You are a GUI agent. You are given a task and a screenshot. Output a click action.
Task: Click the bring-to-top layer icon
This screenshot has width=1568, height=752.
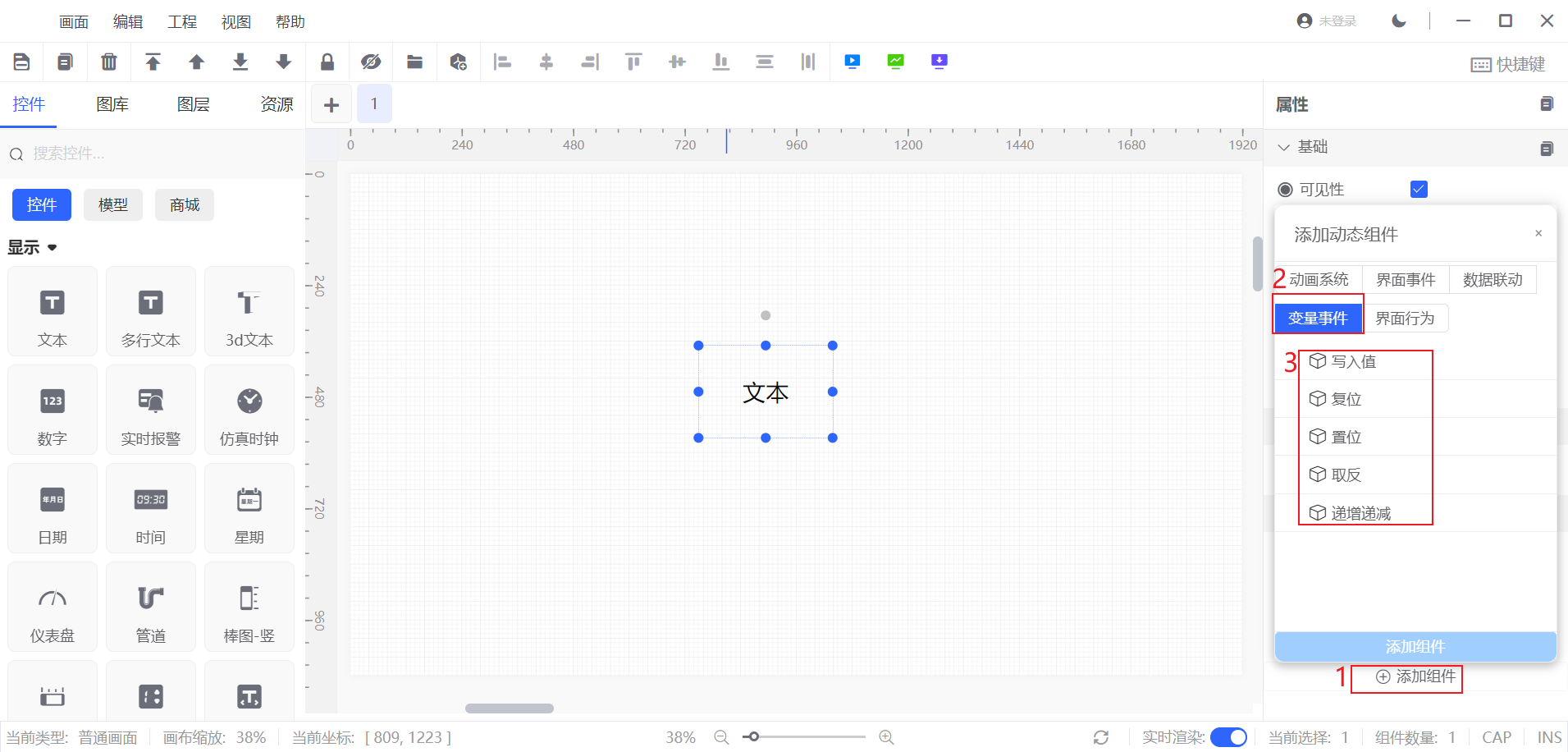[x=153, y=62]
